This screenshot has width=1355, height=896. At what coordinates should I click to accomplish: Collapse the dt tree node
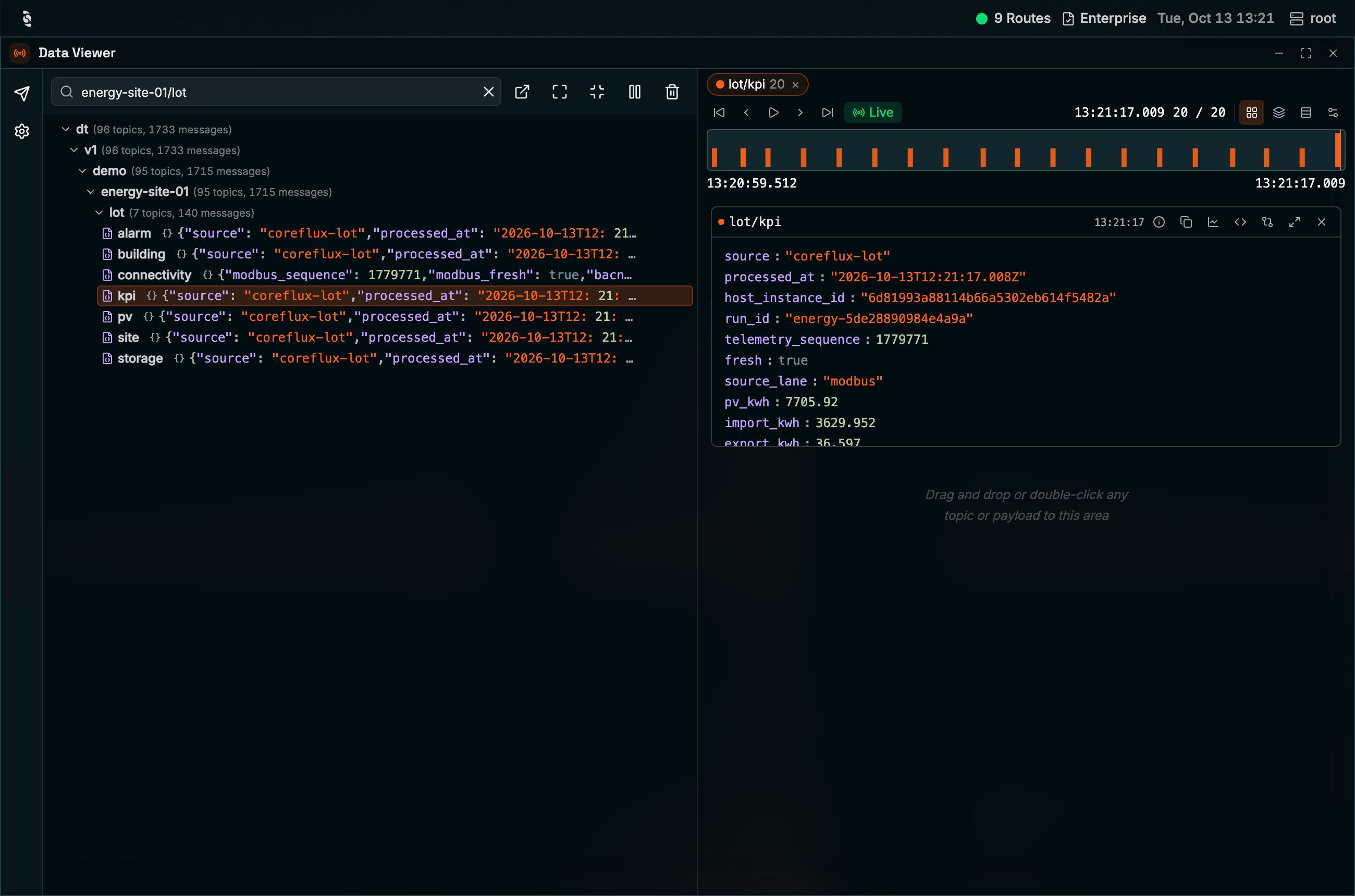coord(66,130)
